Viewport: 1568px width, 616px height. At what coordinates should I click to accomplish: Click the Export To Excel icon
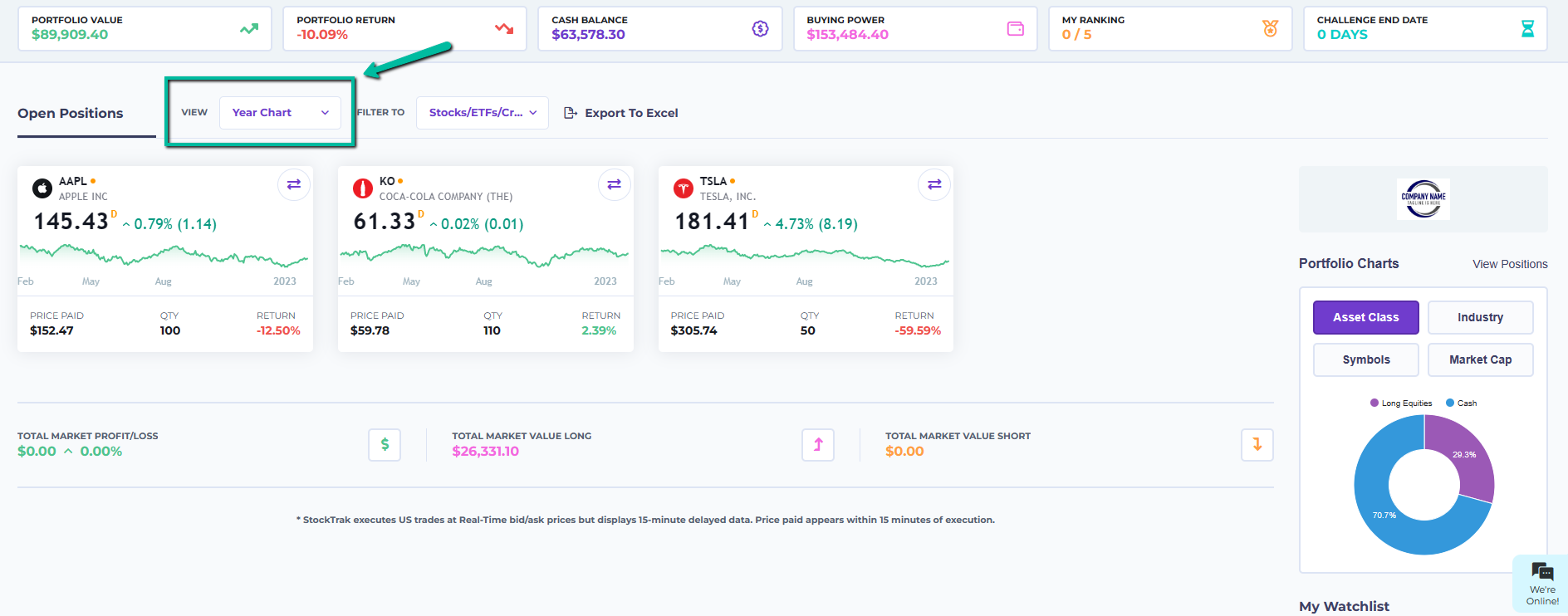571,113
